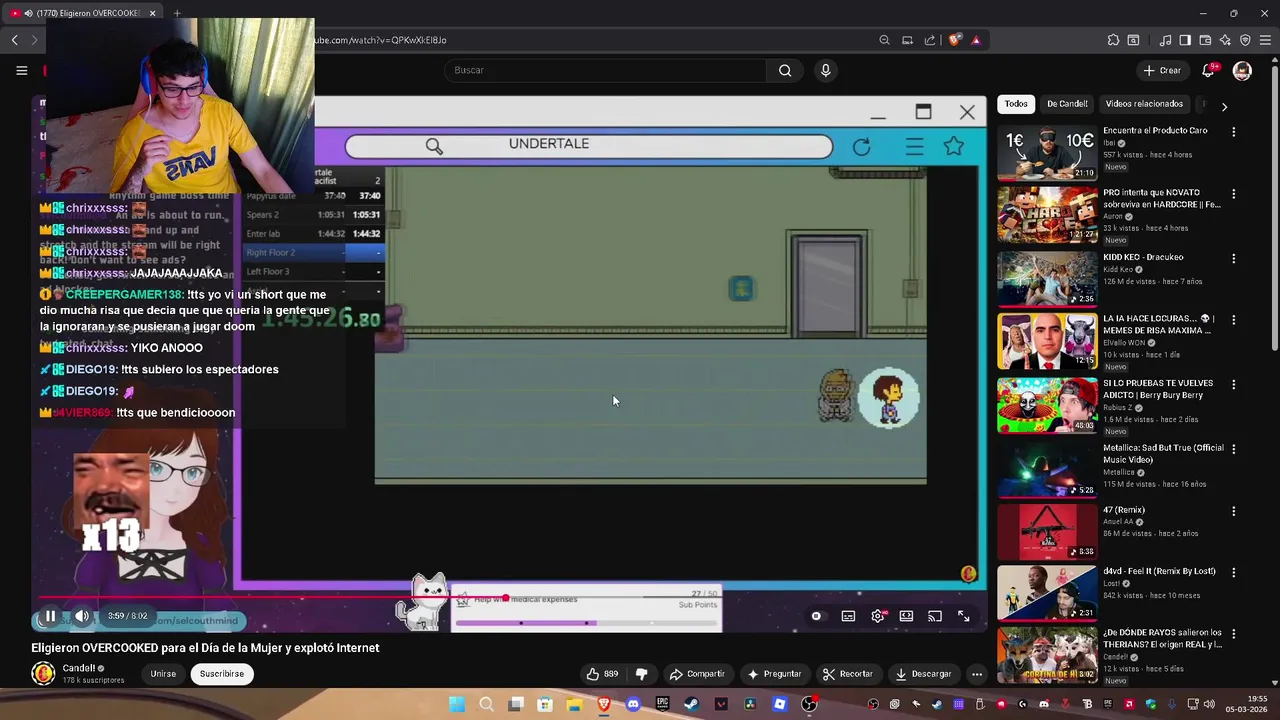Open options for Encuentra el Producto Caro
Image resolution: width=1280 pixels, height=720 pixels.
coord(1233,131)
